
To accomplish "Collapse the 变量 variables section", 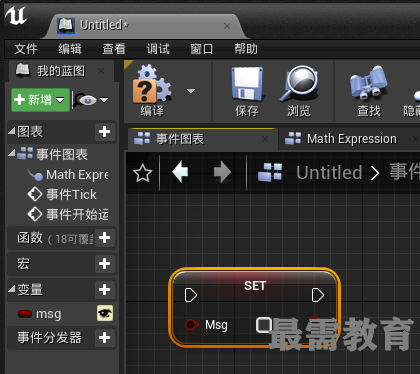I will pyautogui.click(x=12, y=289).
